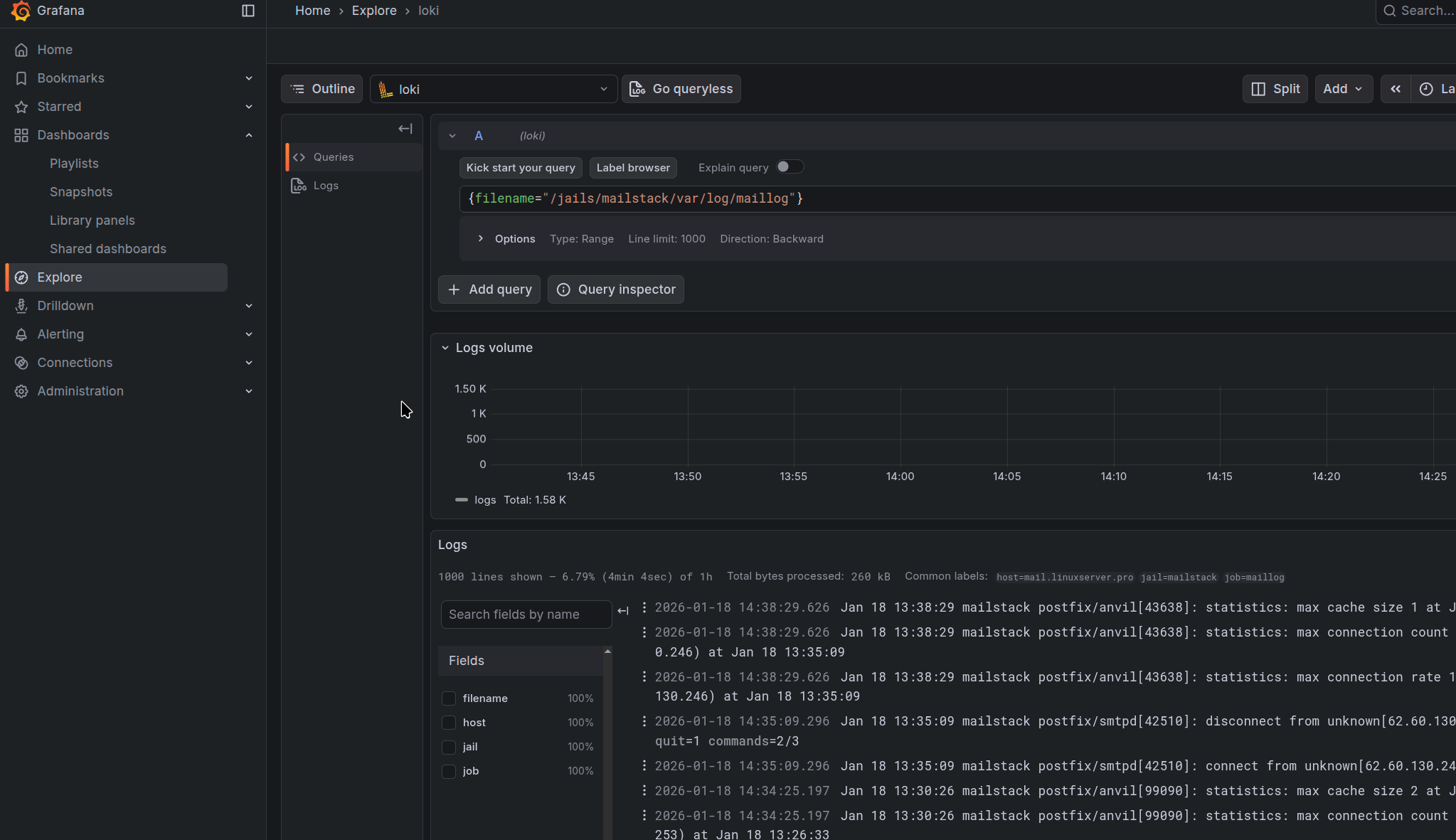
Task: Check the filename field checkbox
Action: [x=449, y=698]
